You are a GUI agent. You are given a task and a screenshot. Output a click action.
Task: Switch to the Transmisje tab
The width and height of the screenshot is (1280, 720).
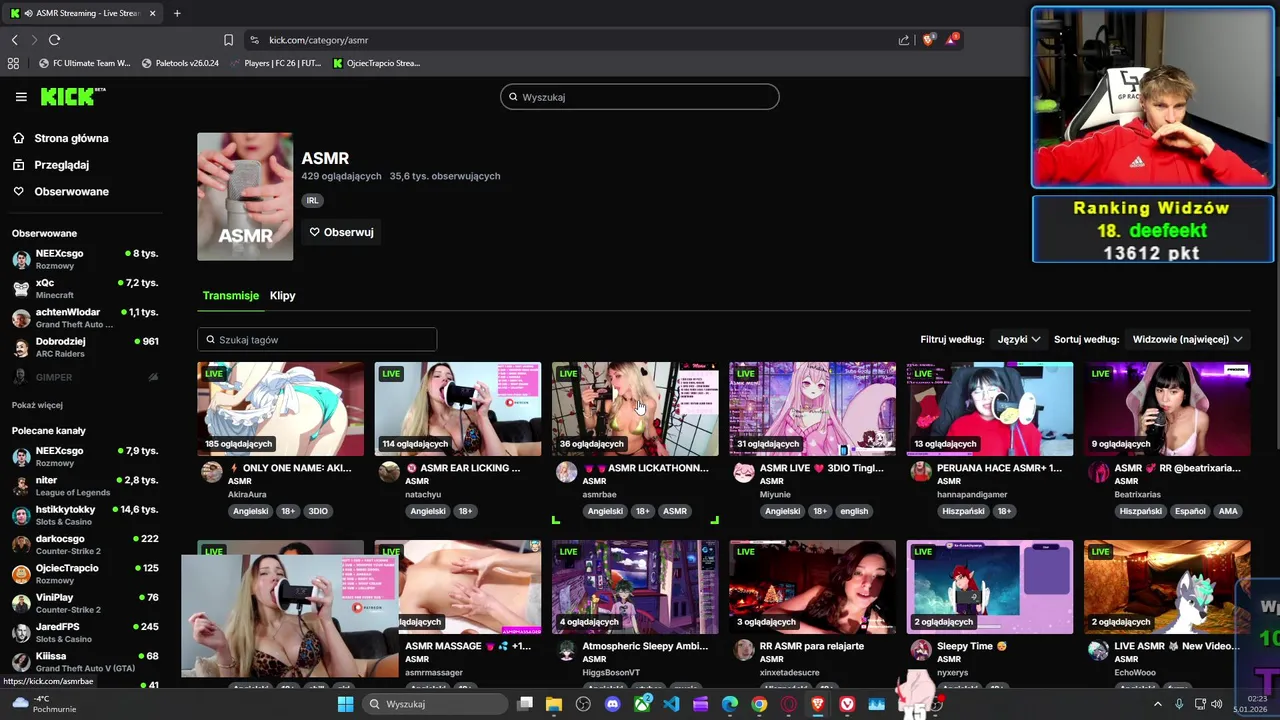click(231, 296)
